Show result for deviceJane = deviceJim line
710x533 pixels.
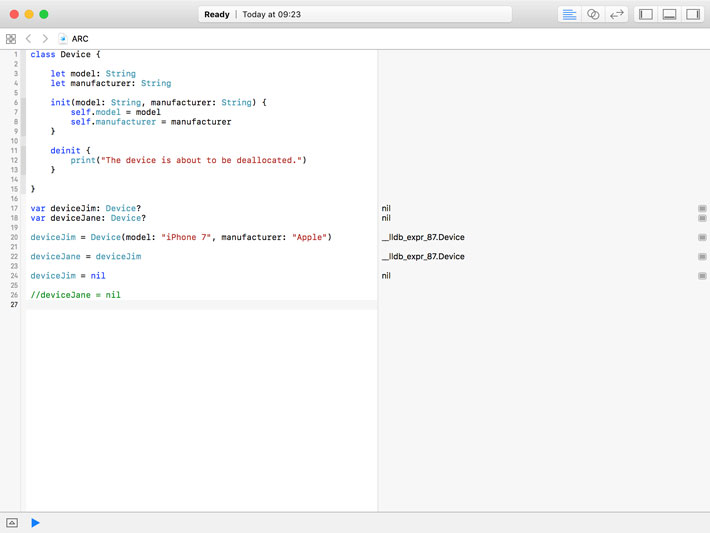click(x=702, y=257)
